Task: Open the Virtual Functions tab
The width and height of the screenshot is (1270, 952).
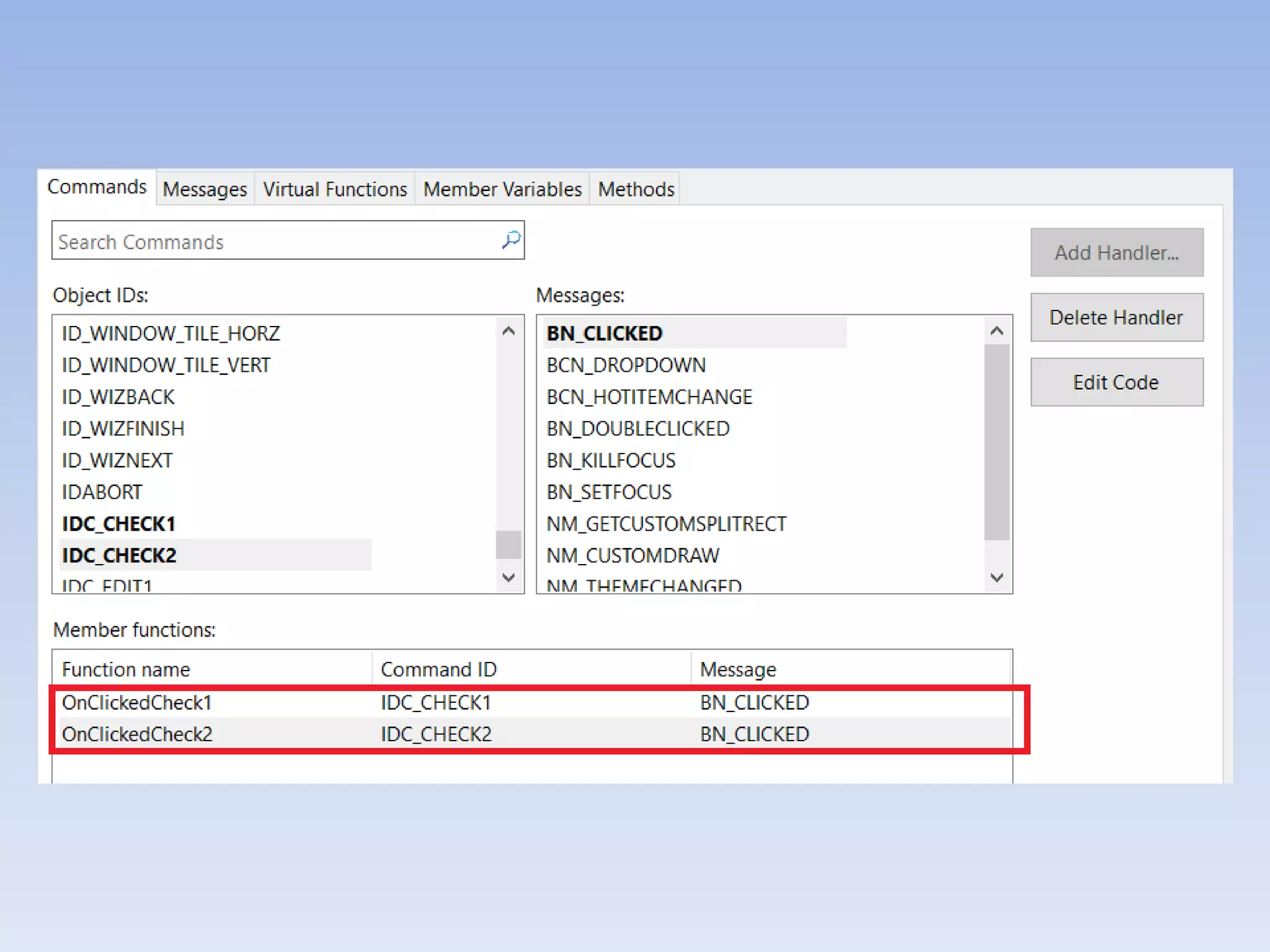Action: pos(335,189)
